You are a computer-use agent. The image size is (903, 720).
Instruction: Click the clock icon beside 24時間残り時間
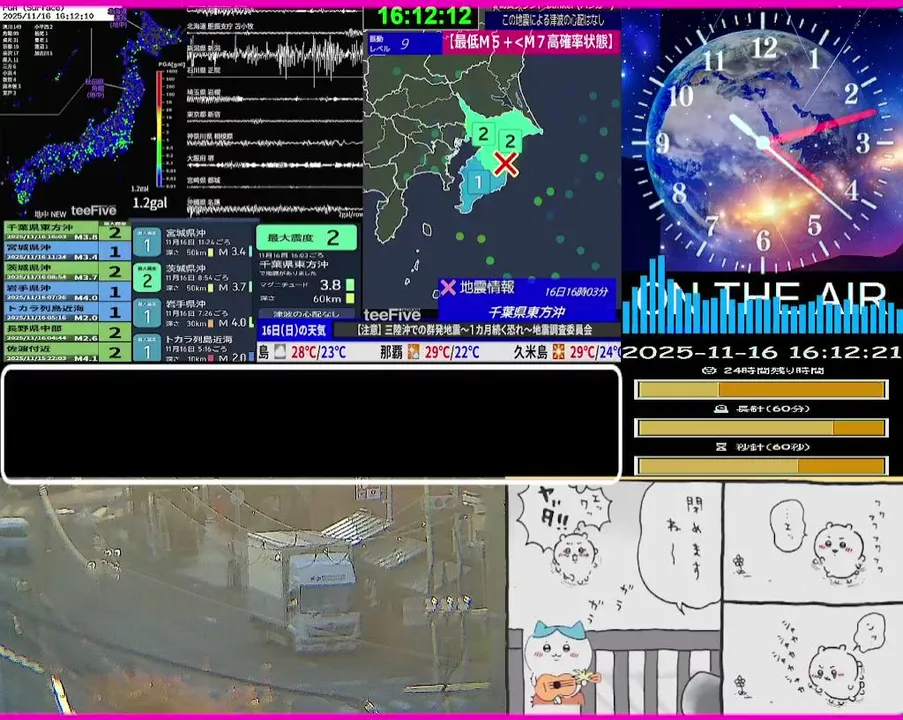(x=710, y=370)
